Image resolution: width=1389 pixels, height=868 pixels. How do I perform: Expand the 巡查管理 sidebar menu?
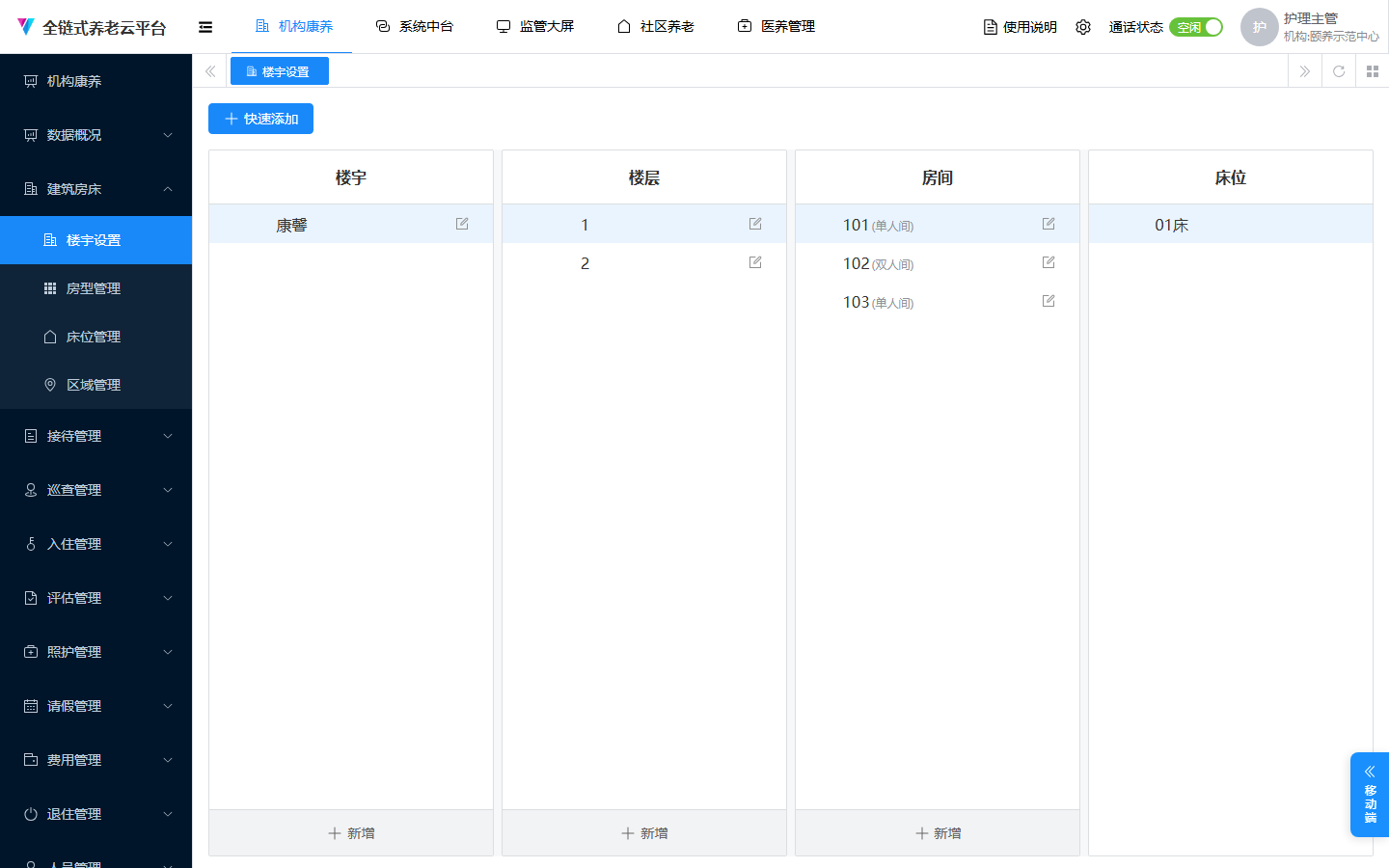[96, 490]
